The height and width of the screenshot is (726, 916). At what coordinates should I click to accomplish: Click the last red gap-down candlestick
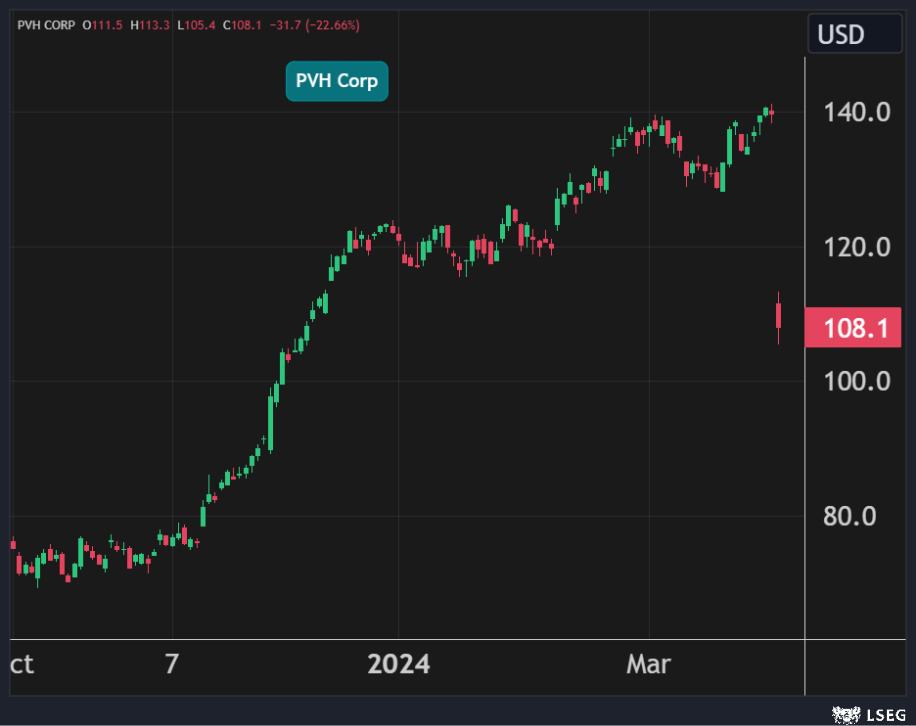[x=779, y=316]
